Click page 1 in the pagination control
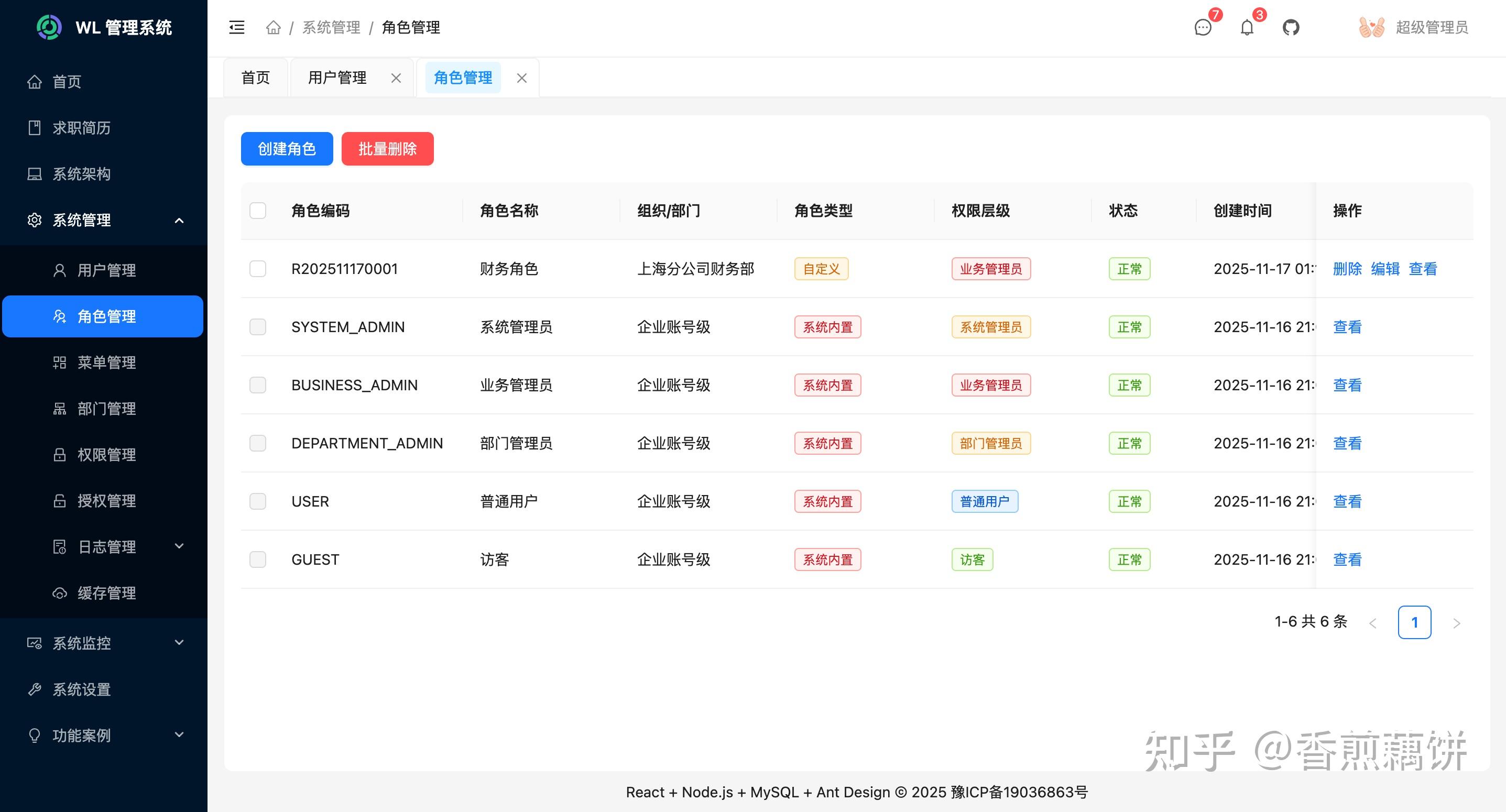 coord(1414,622)
